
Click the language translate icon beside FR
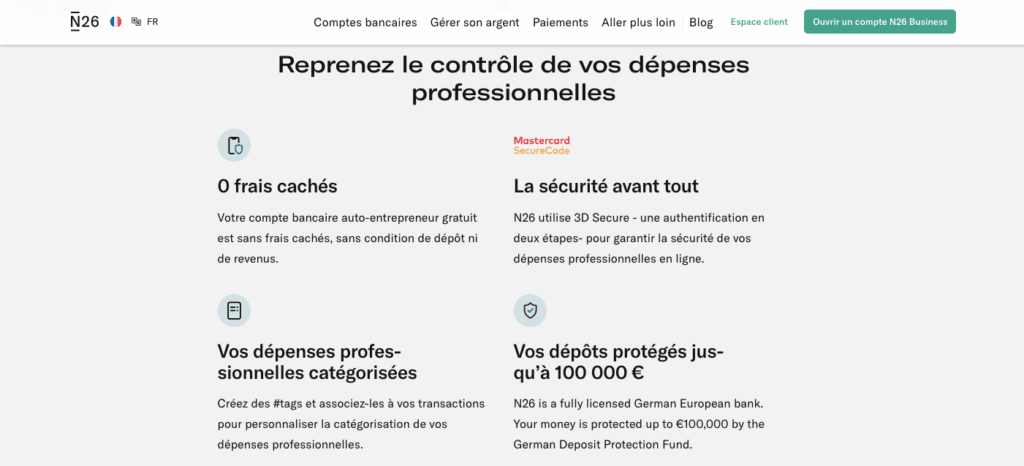pyautogui.click(x=136, y=22)
